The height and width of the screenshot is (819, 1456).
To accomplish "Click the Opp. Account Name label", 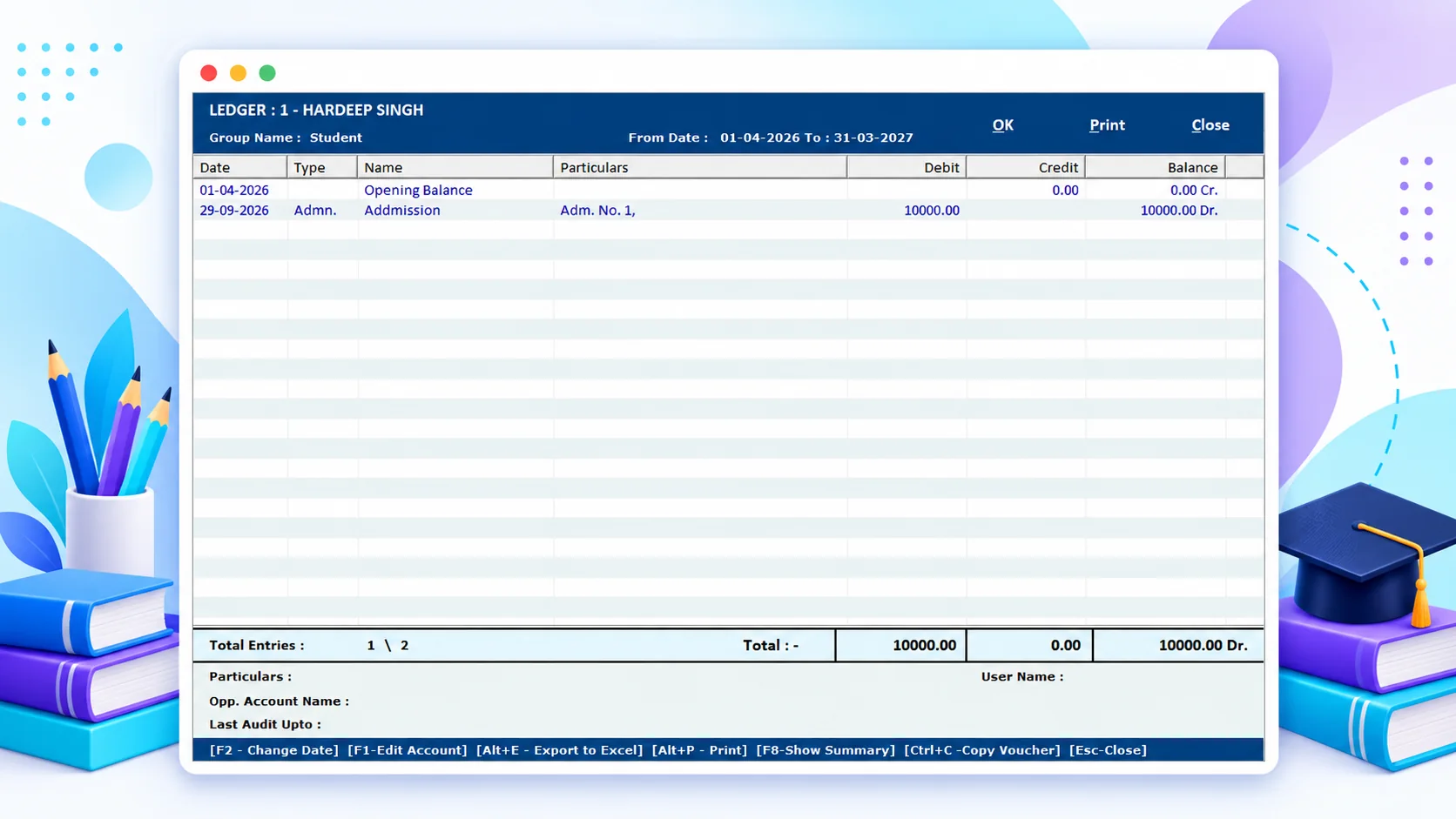I will coord(279,701).
